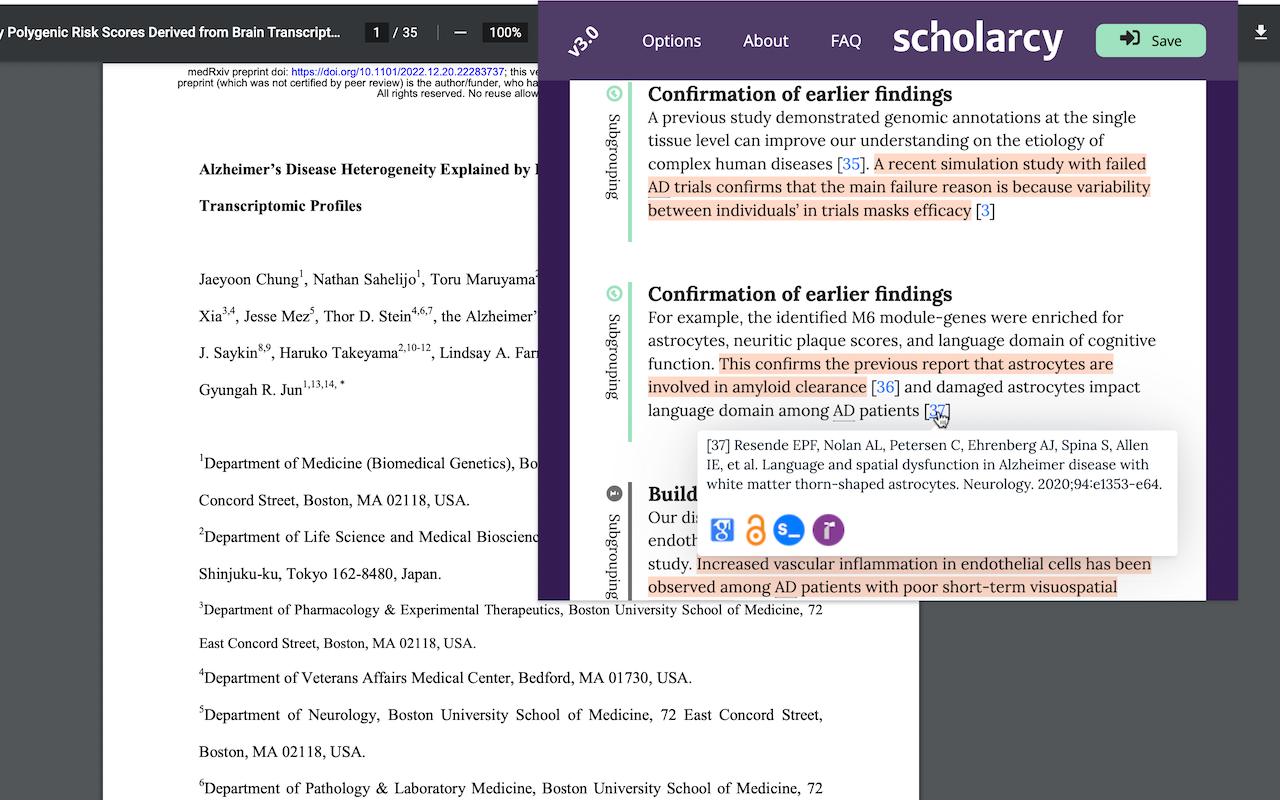Edit the page number field showing 1

[x=376, y=31]
